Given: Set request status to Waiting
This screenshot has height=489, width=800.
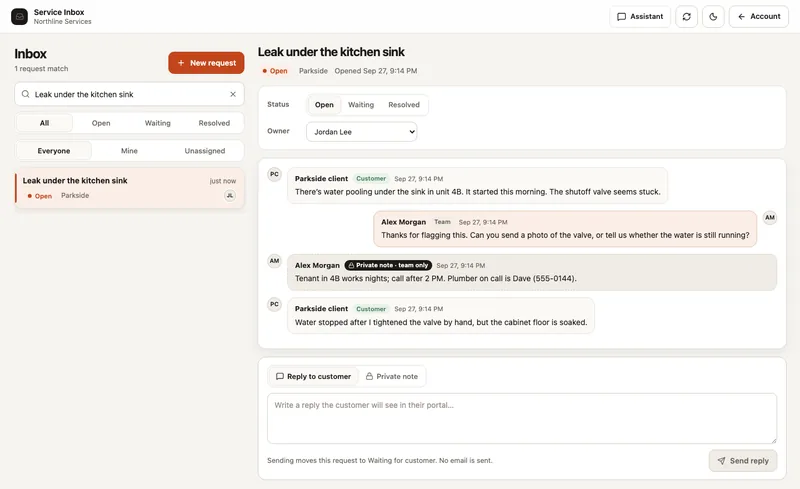Looking at the screenshot, I should 361,105.
